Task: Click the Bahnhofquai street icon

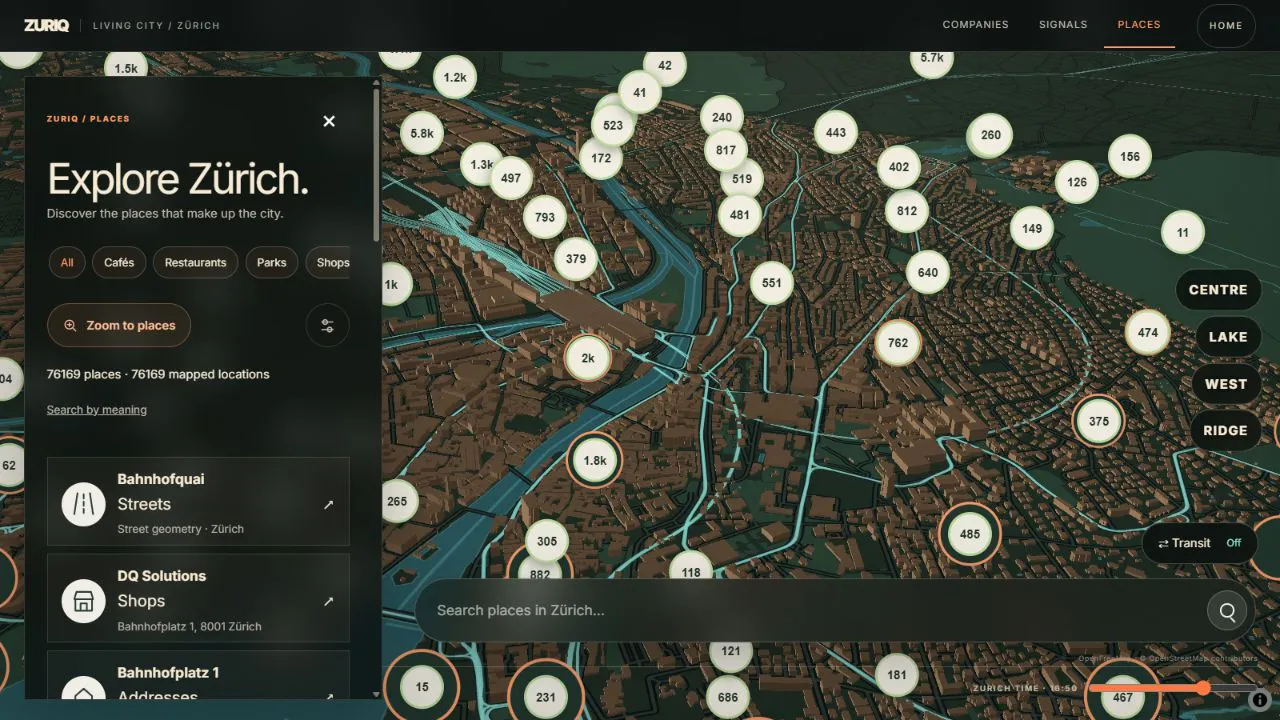Action: point(83,504)
